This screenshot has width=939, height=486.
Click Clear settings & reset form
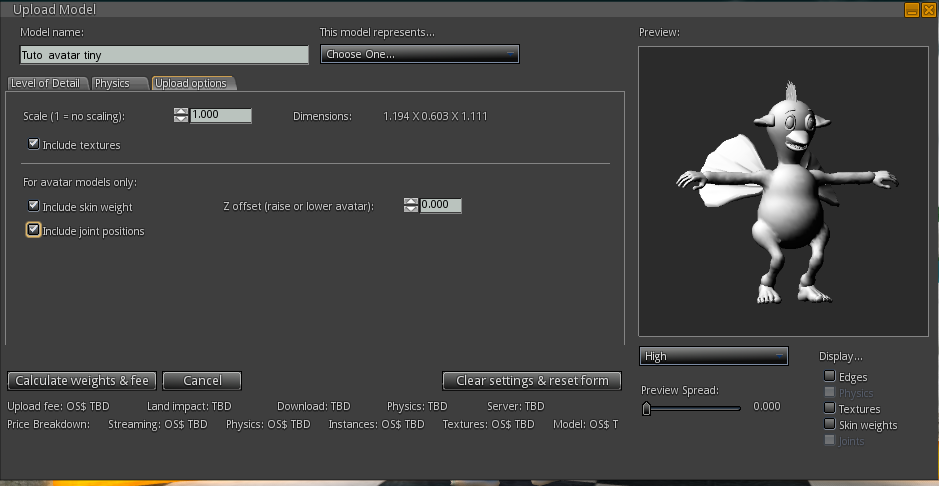(532, 381)
